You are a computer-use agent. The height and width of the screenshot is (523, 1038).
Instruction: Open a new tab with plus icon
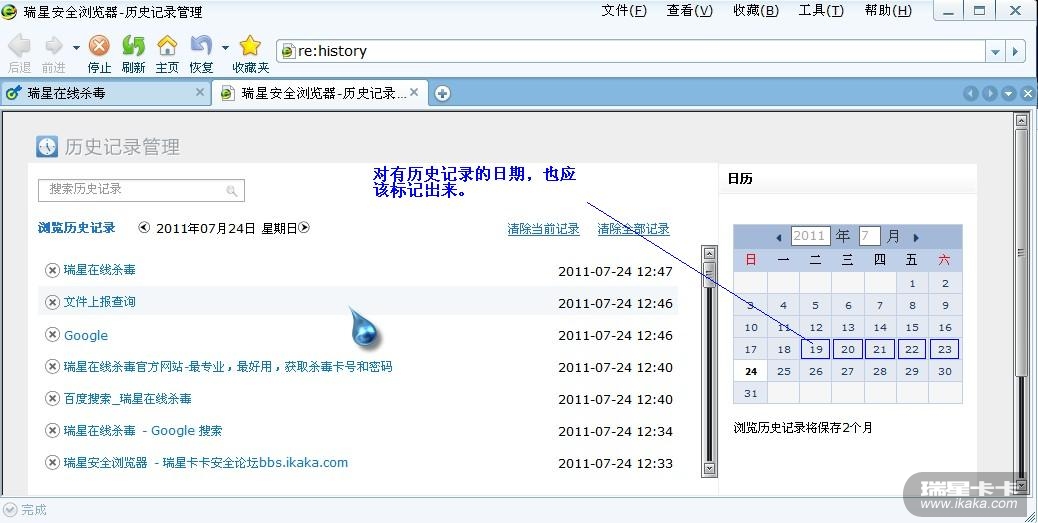tap(442, 94)
